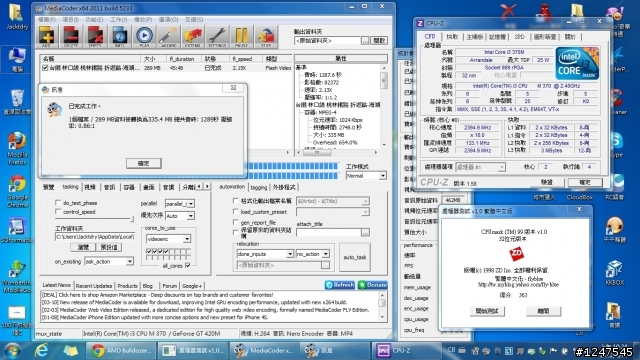This screenshot has width=640, height=360.
Task: Toggle checkbox of the queued Flash Video file
Action: click(x=45, y=68)
